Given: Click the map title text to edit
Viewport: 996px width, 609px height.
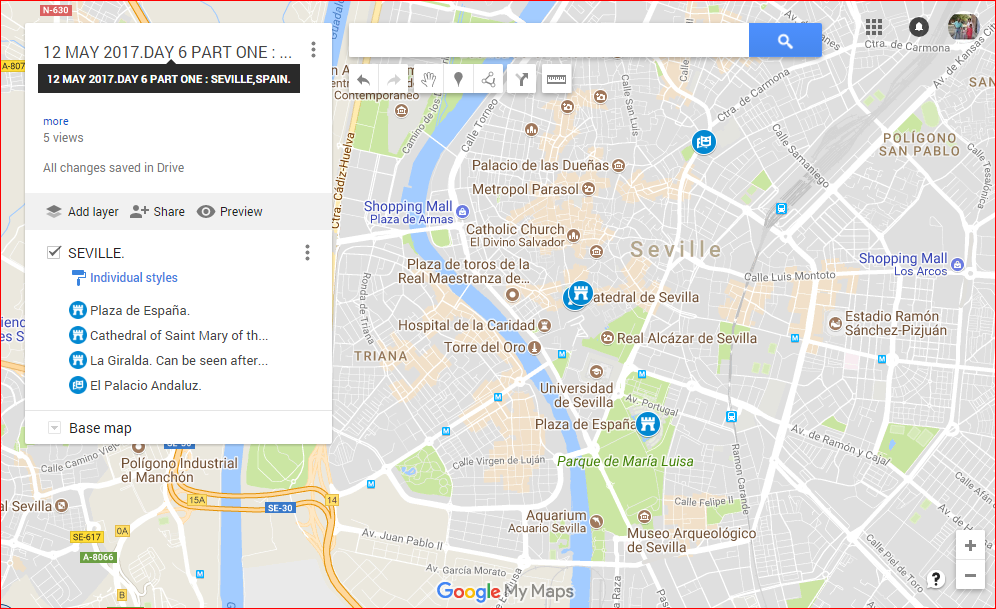Looking at the screenshot, I should coord(168,52).
